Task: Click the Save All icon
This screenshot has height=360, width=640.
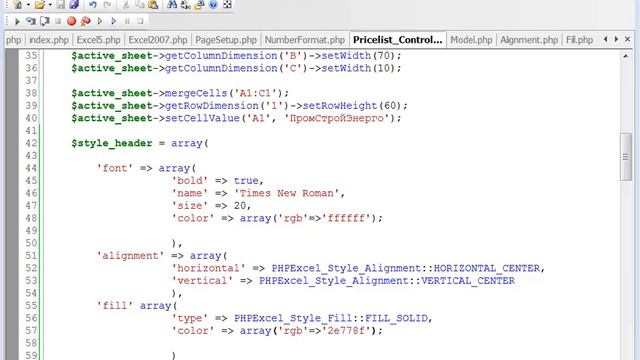Action: 74,5
